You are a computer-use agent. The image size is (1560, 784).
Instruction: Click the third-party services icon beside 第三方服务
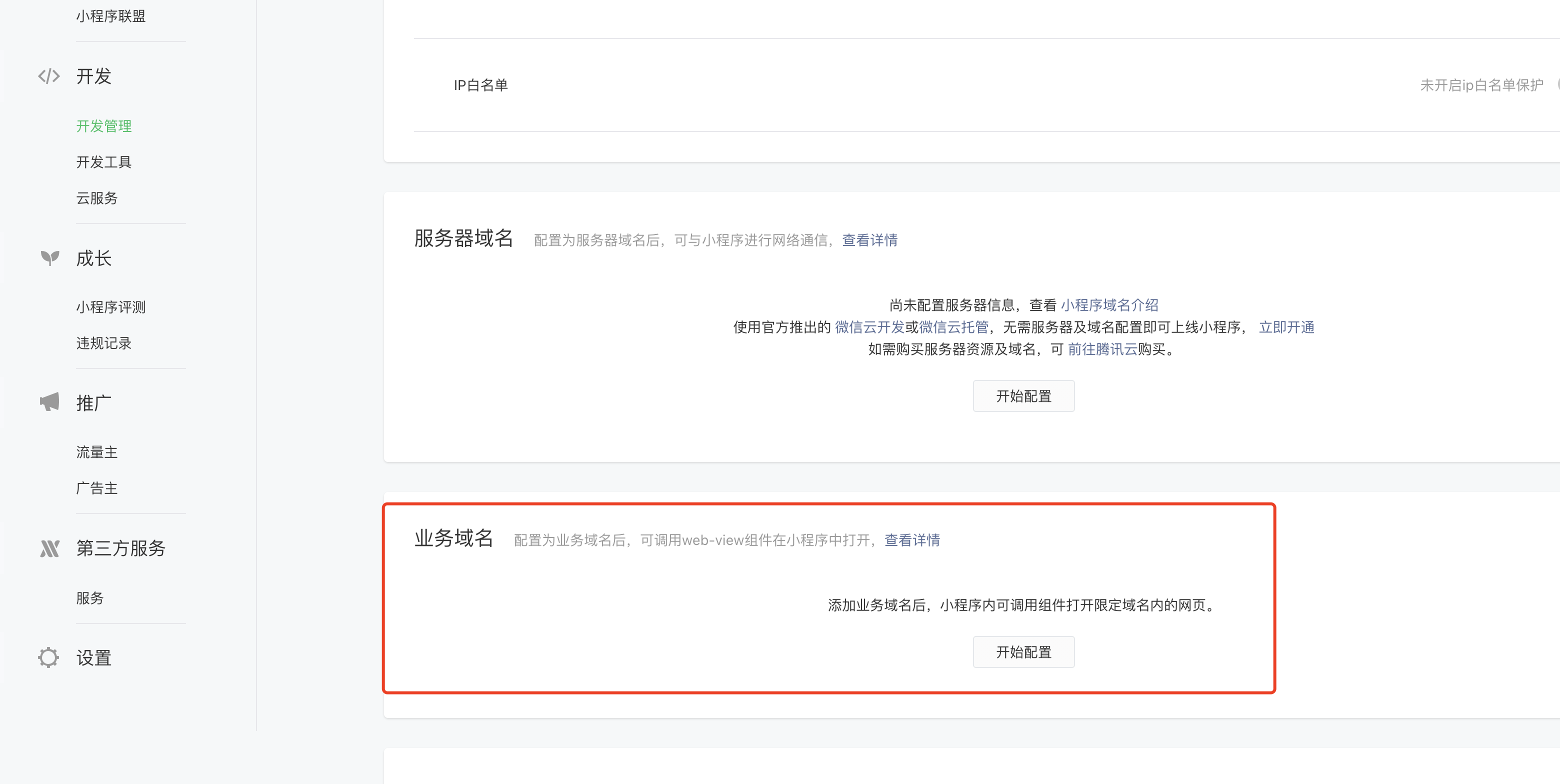[x=49, y=548]
